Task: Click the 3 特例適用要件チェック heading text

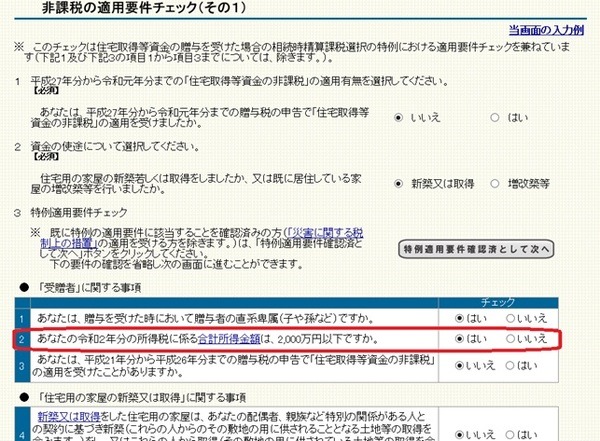Action: point(71,212)
